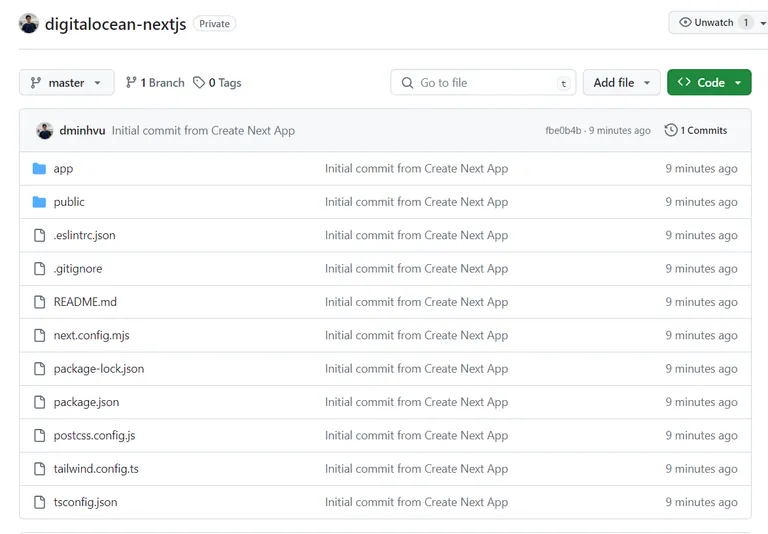Click the file icon beside package.json

[39, 402]
